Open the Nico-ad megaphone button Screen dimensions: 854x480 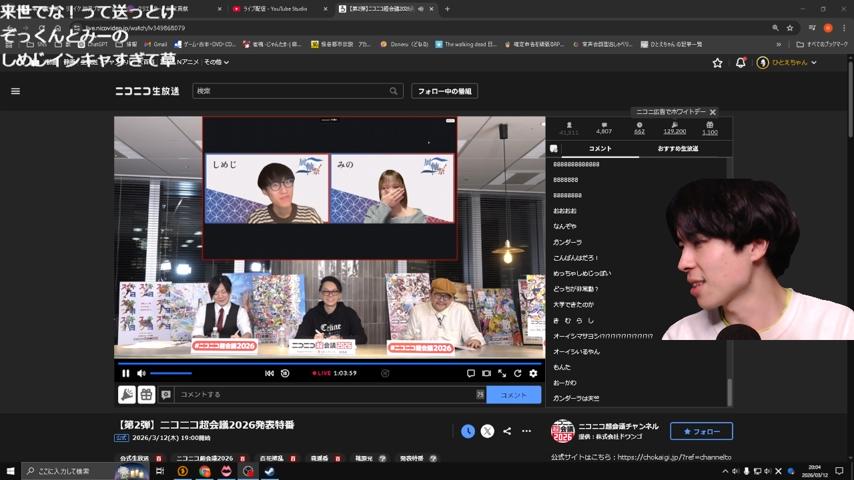pyautogui.click(x=127, y=394)
